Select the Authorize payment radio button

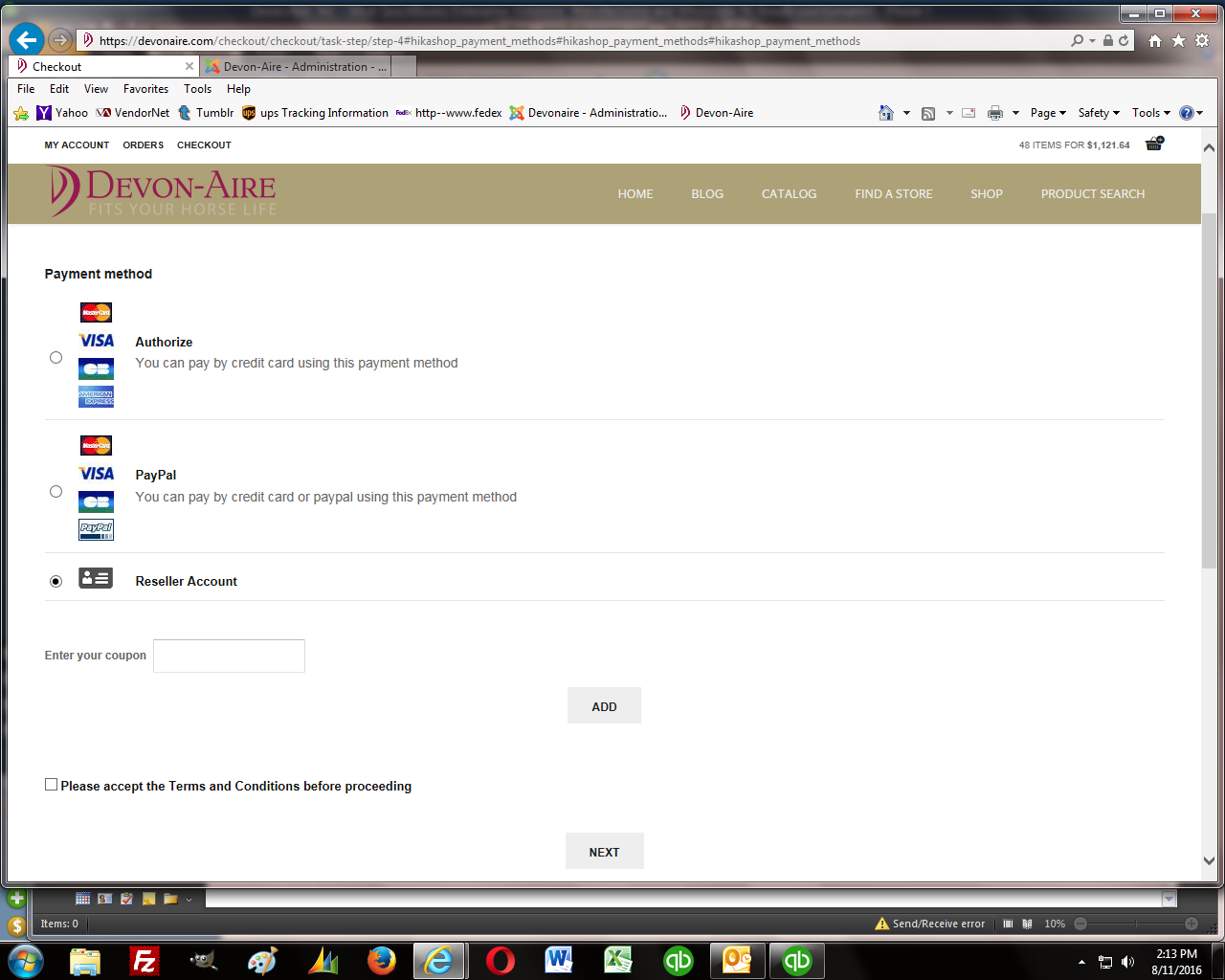click(x=56, y=358)
